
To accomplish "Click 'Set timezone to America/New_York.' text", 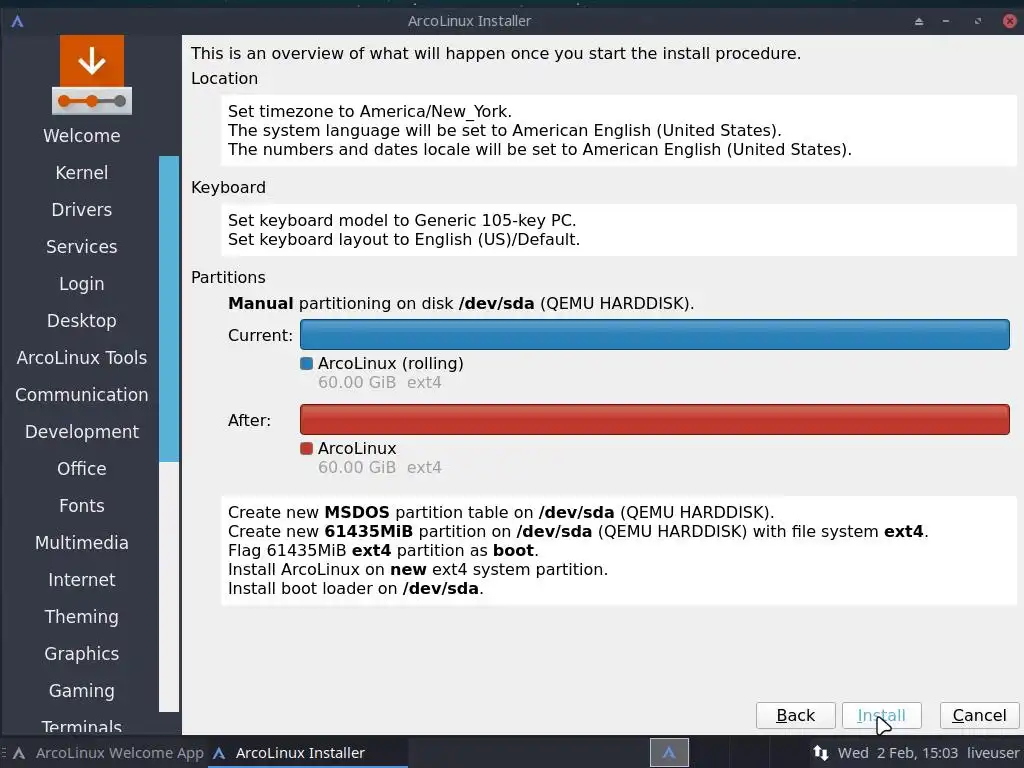I will (370, 111).
